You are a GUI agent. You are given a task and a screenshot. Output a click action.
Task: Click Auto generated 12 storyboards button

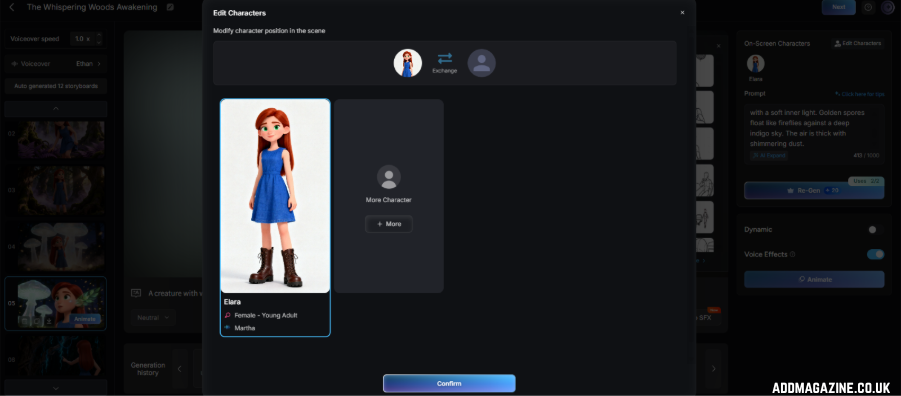click(x=56, y=86)
